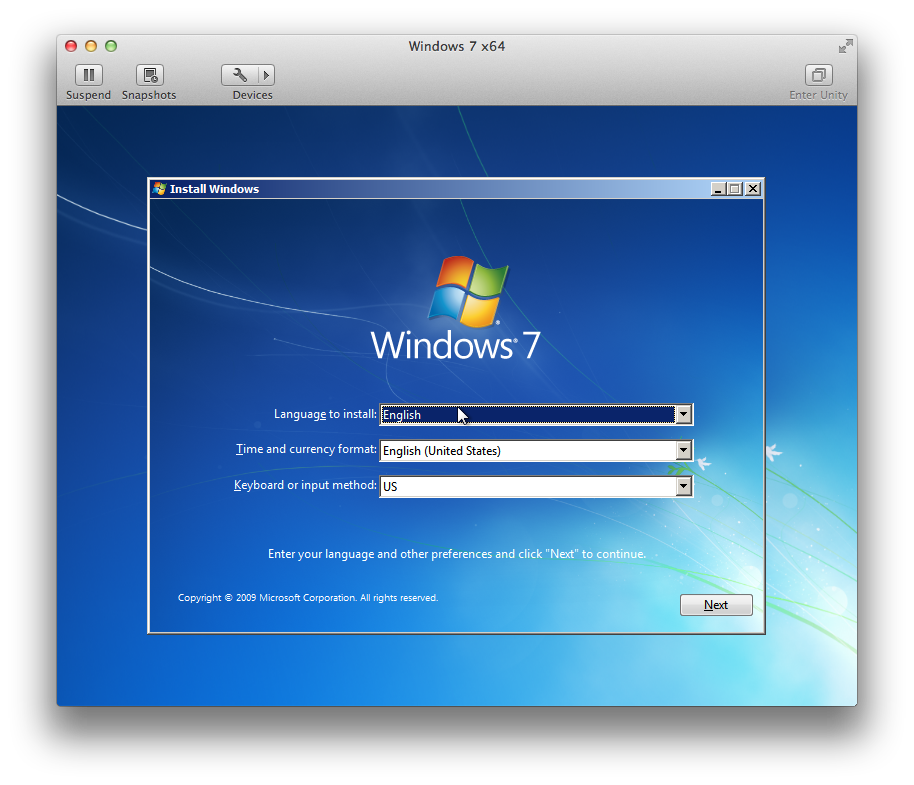Screen dimensions: 914x785
Task: Click the Enter Unity icon
Action: click(x=818, y=75)
